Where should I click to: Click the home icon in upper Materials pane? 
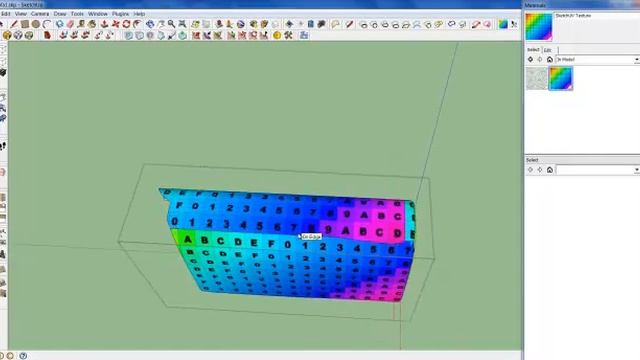550,60
